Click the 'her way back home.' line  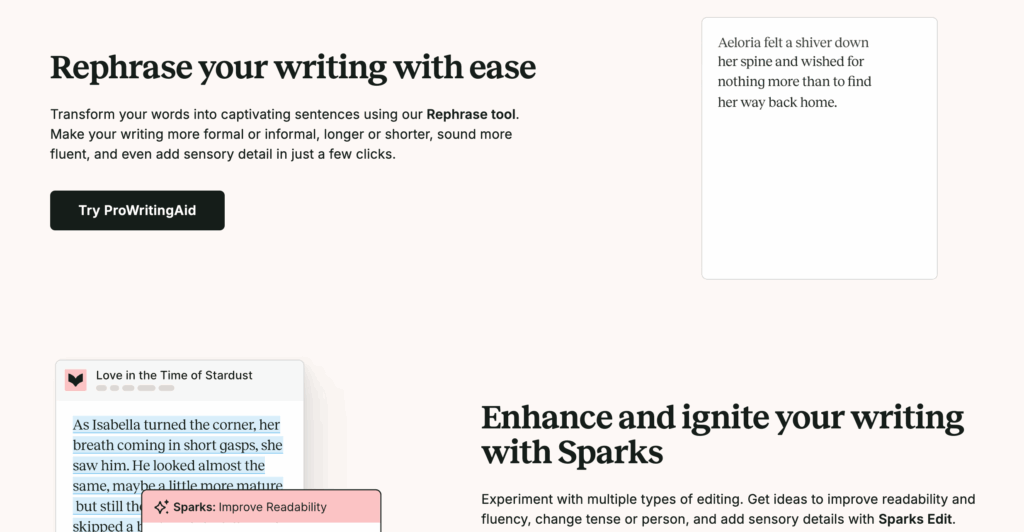(777, 102)
